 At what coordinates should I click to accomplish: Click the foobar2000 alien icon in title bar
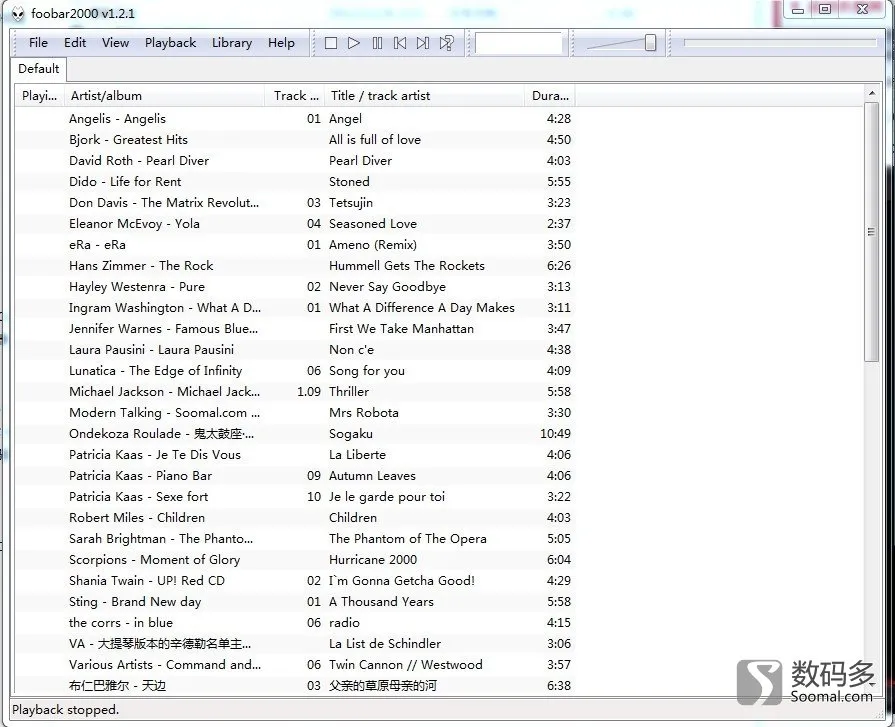point(18,14)
